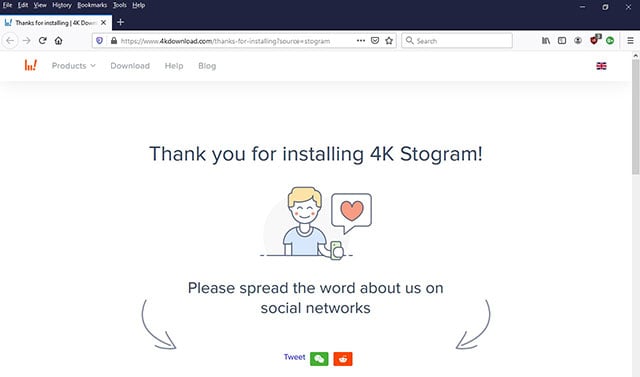Go to the Download page link

130,66
